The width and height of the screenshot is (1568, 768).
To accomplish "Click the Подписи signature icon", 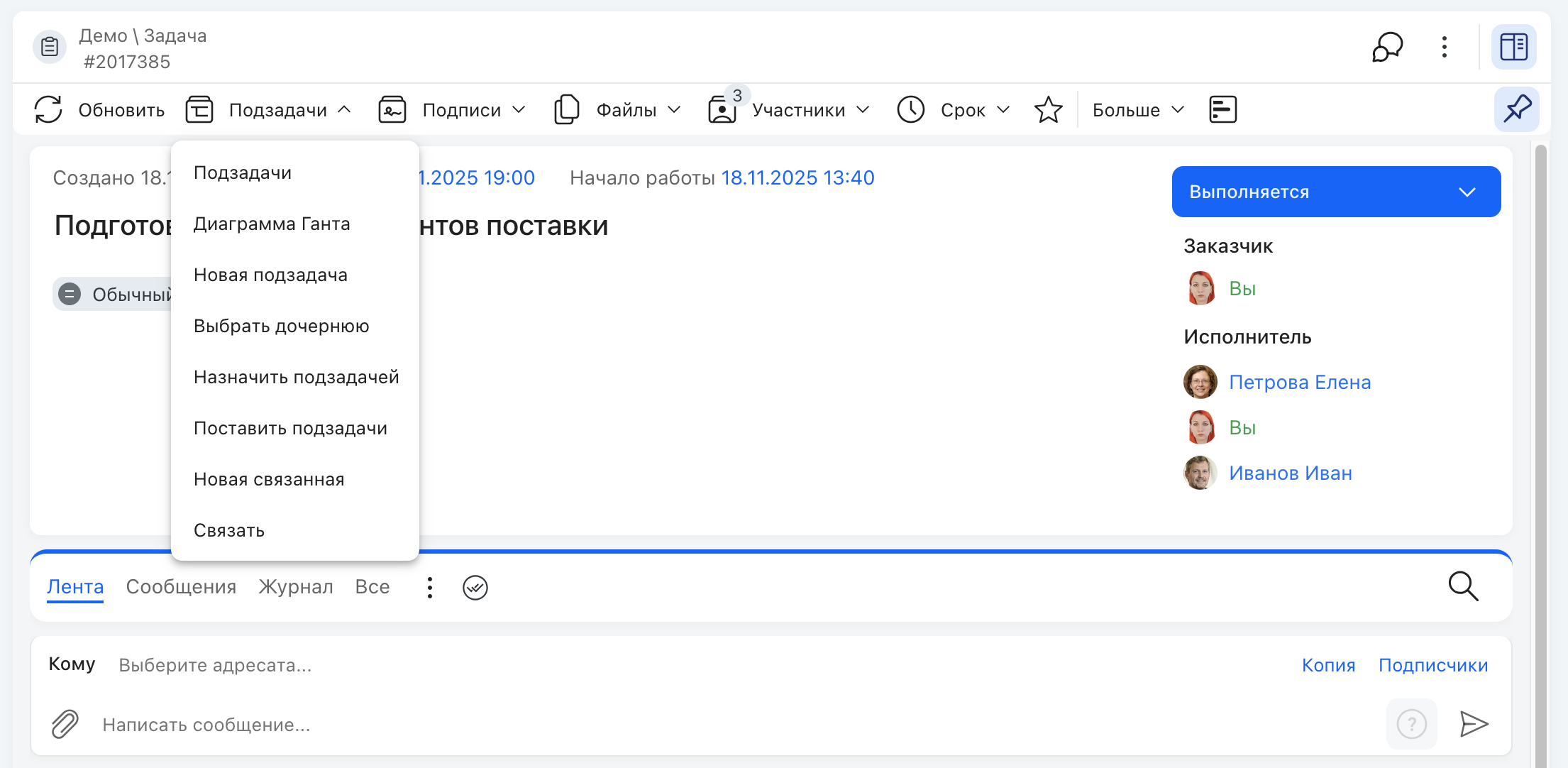I will point(392,109).
